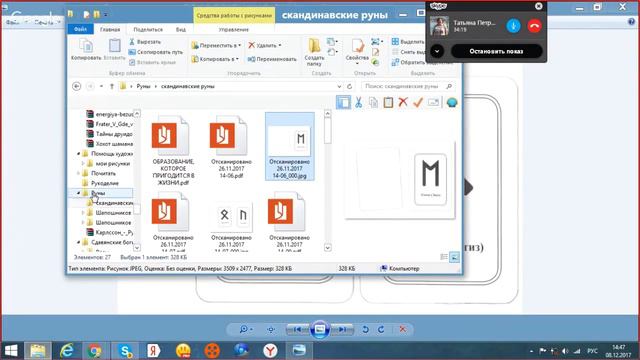Open address bar history dropdown
Viewport: 640px width, 360px height.
[339, 87]
